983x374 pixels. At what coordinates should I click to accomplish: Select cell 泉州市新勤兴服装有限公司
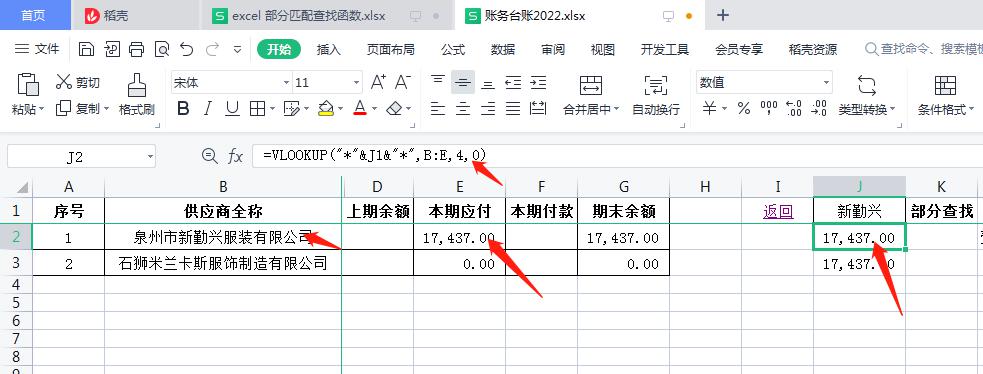(x=223, y=237)
